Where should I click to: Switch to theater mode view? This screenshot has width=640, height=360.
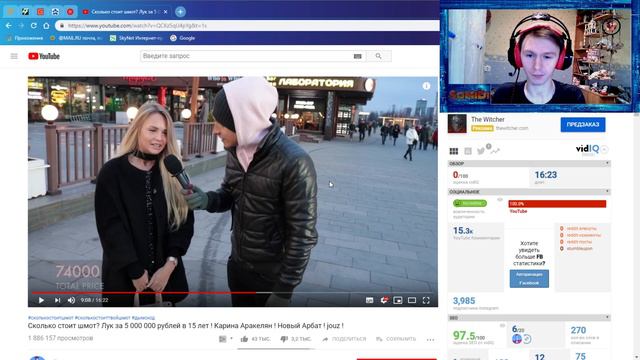coord(412,300)
